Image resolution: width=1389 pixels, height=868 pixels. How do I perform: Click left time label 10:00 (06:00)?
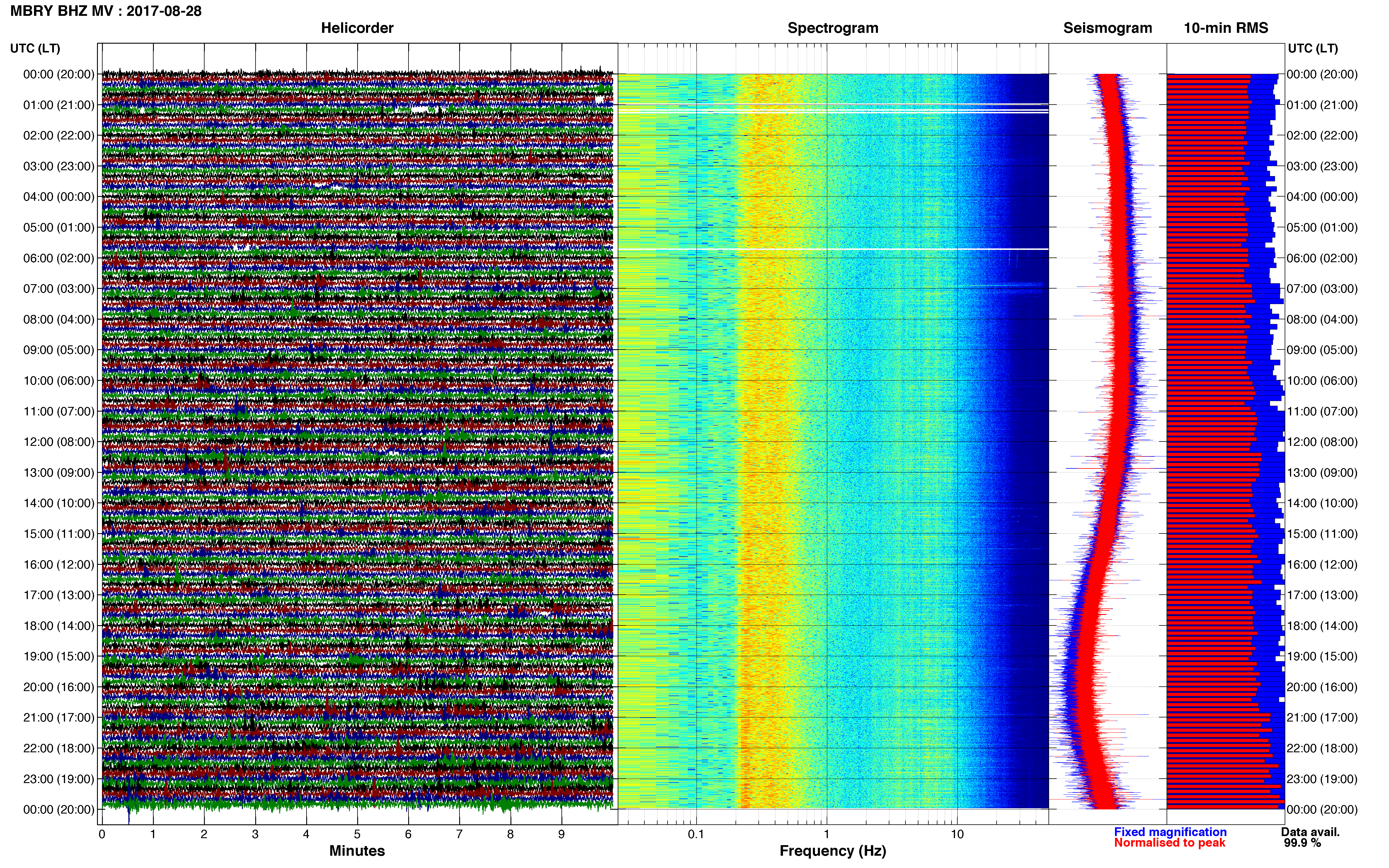[x=59, y=381]
